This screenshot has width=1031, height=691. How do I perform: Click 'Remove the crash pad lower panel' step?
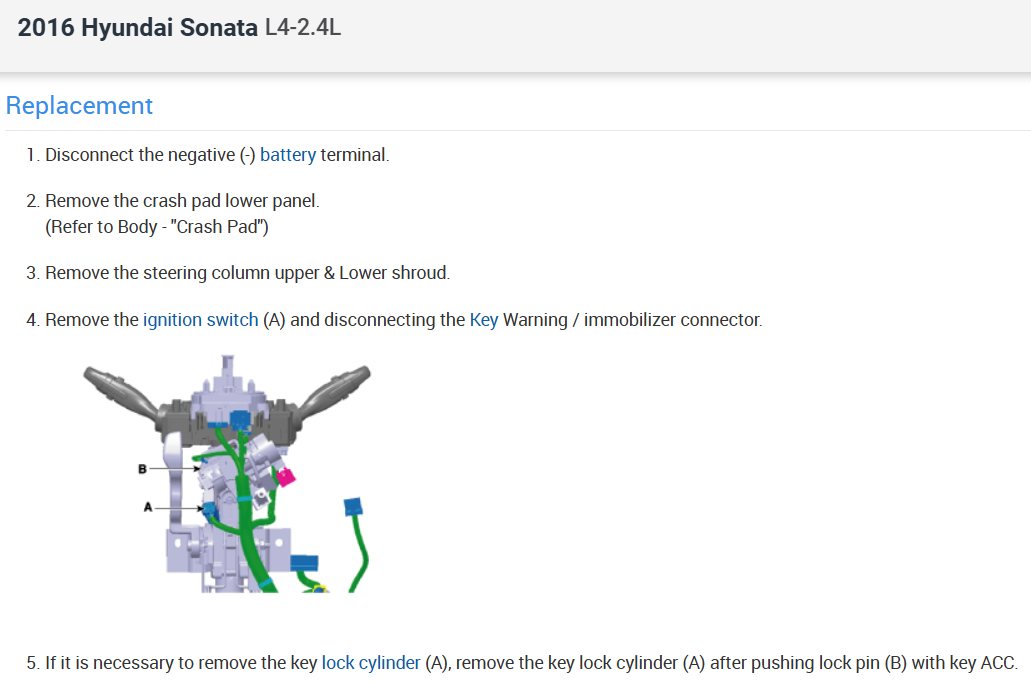[x=182, y=201]
